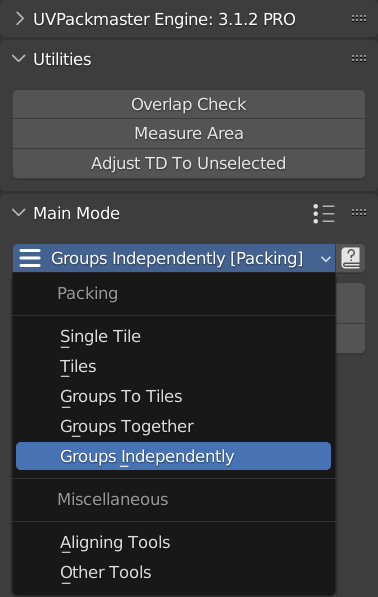This screenshot has height=597, width=378.
Task: Switch to Other Tools mode
Action: click(x=174, y=572)
